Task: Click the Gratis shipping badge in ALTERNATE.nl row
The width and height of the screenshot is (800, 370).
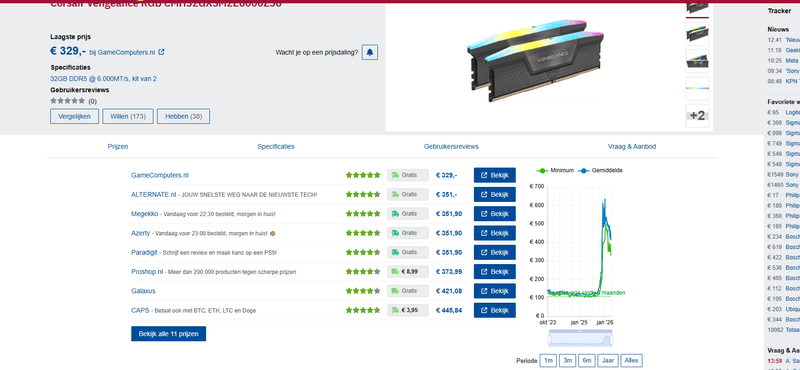Action: point(408,194)
